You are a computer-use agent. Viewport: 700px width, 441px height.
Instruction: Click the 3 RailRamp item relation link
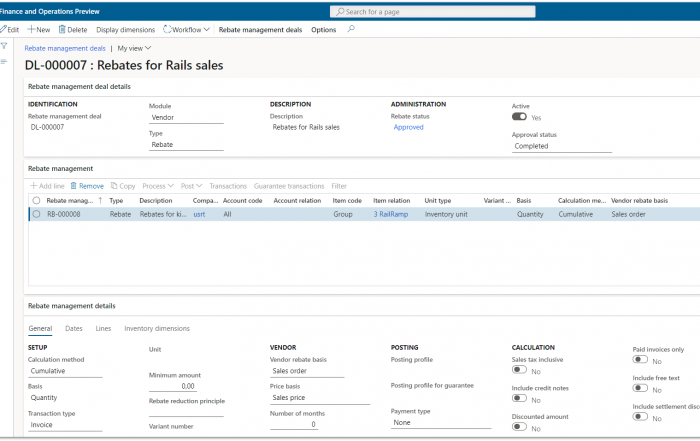point(391,214)
